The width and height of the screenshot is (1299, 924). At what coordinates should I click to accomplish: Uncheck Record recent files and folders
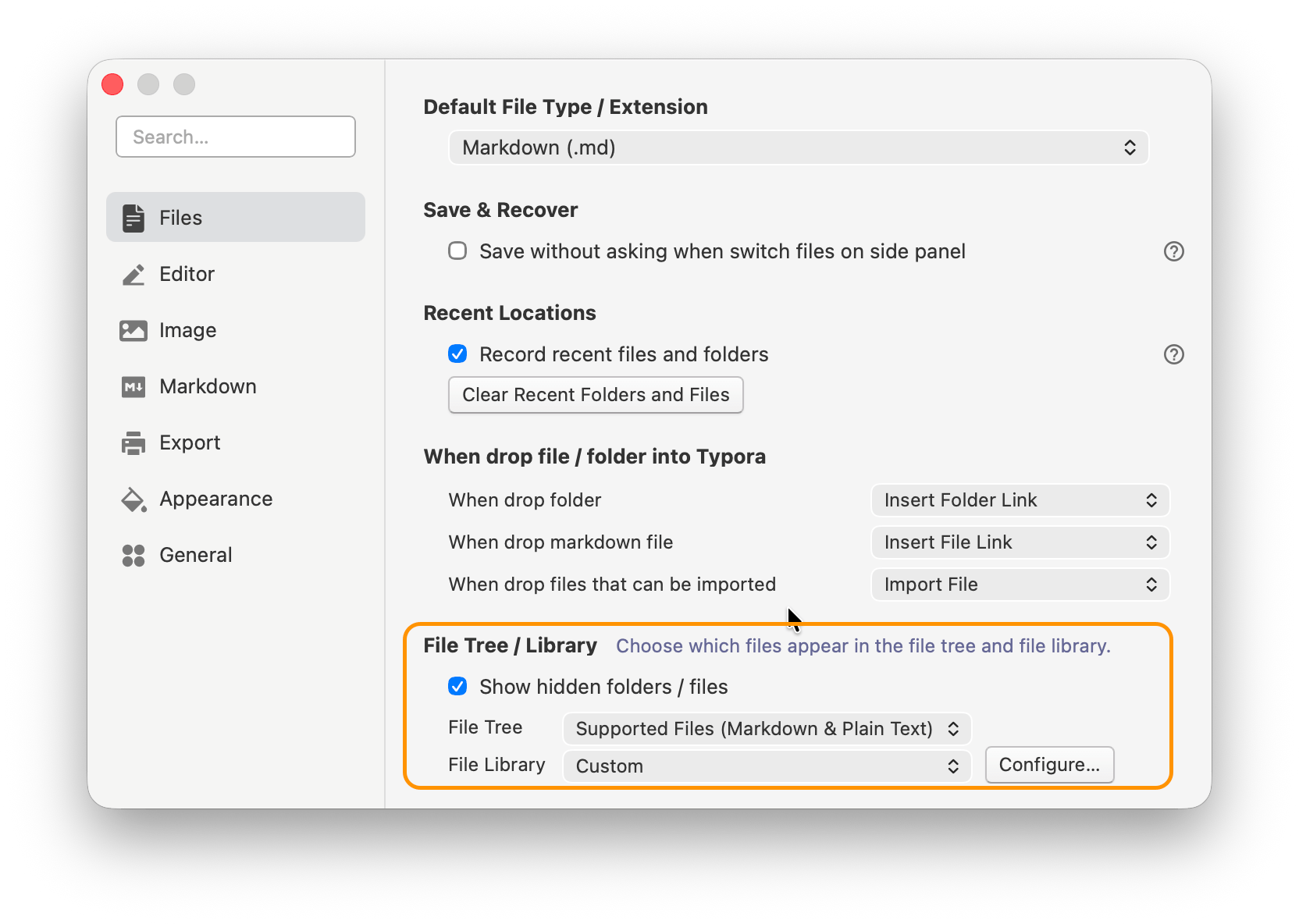pyautogui.click(x=457, y=354)
